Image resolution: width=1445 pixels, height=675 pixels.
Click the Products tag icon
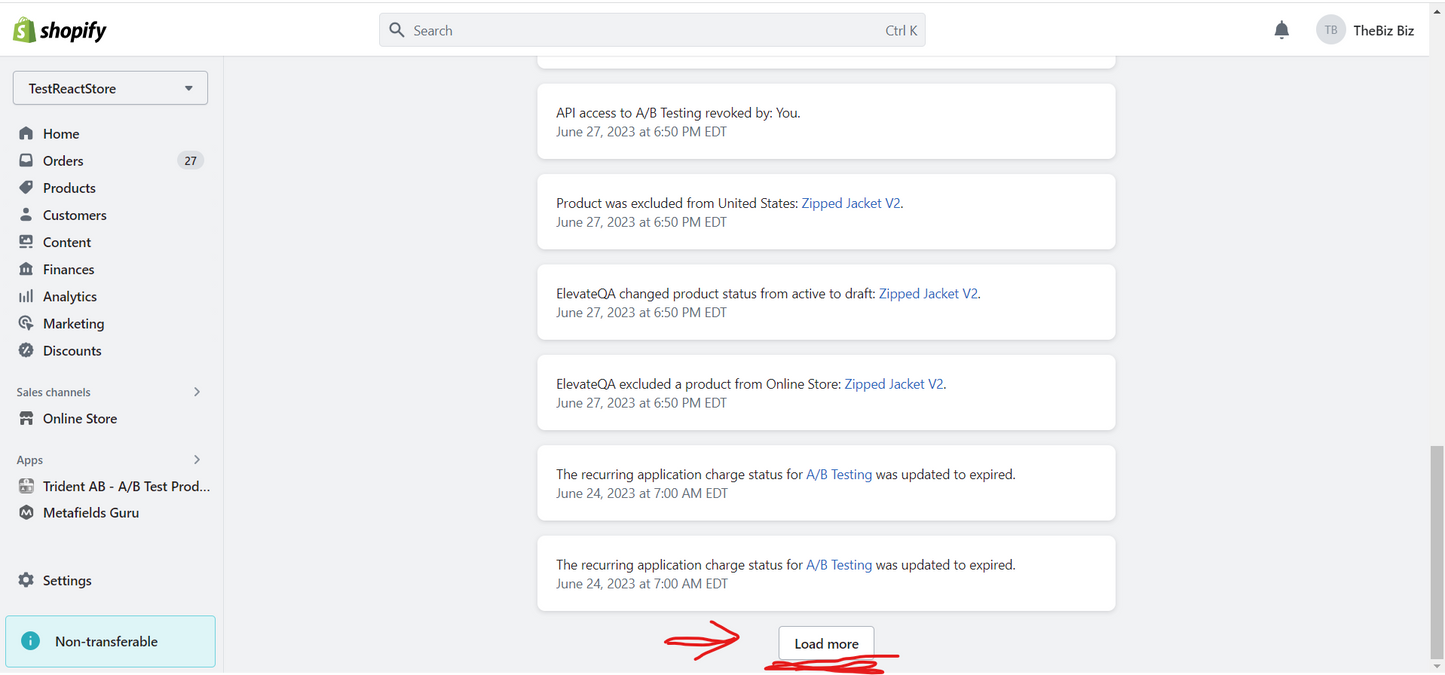click(x=26, y=188)
